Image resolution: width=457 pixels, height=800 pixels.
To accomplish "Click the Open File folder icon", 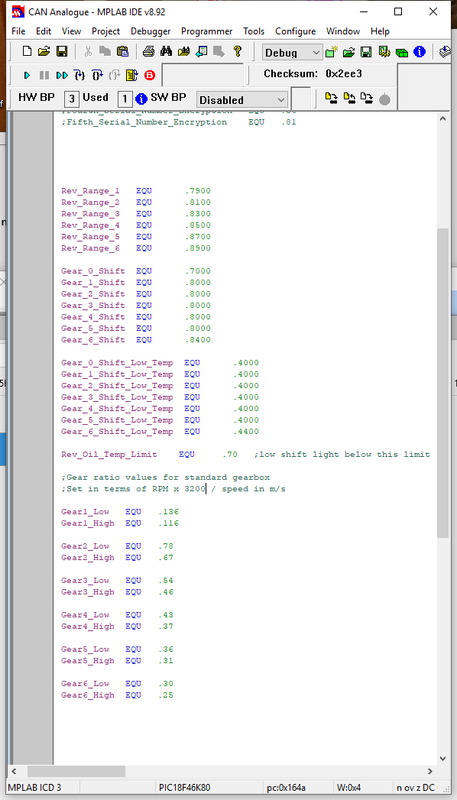I will point(44,52).
